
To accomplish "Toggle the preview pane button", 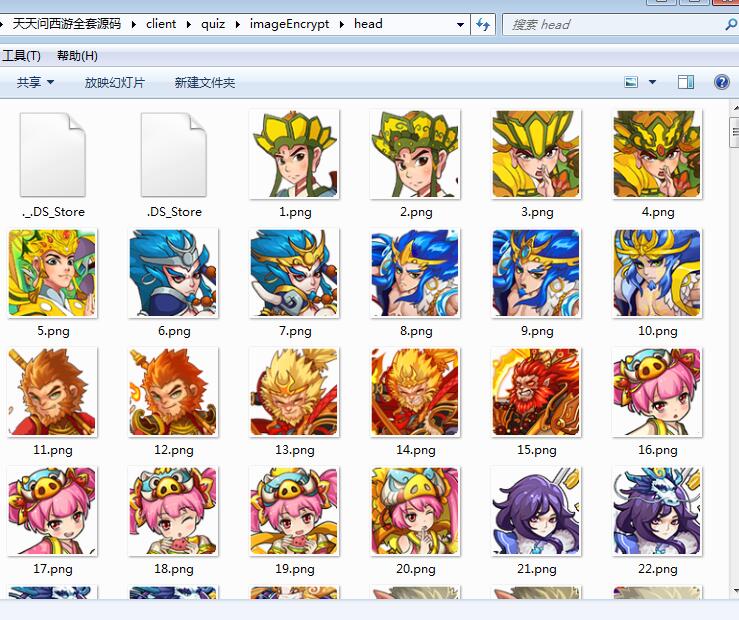I will click(686, 82).
